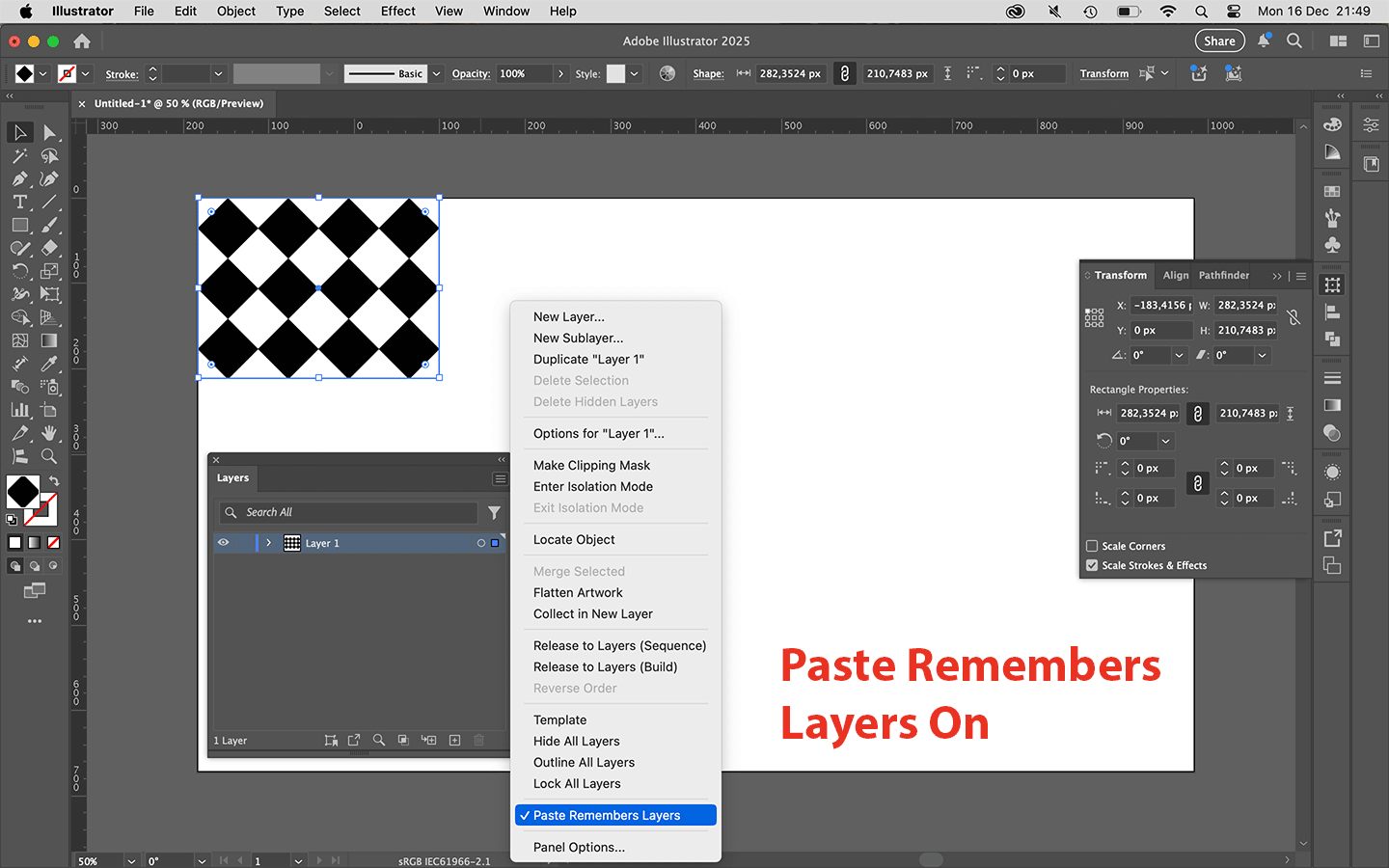Viewport: 1389px width, 868px height.
Task: Select the Rectangle tool
Action: pos(19,225)
